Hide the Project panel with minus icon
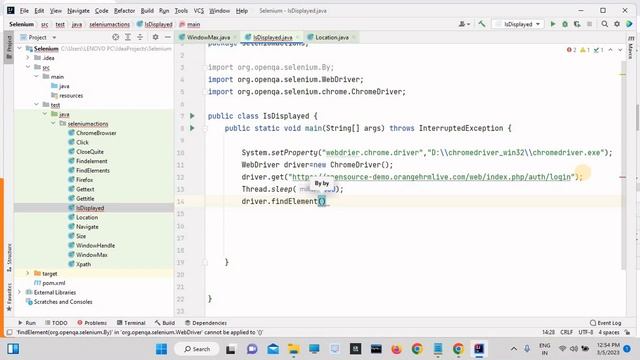 point(168,37)
